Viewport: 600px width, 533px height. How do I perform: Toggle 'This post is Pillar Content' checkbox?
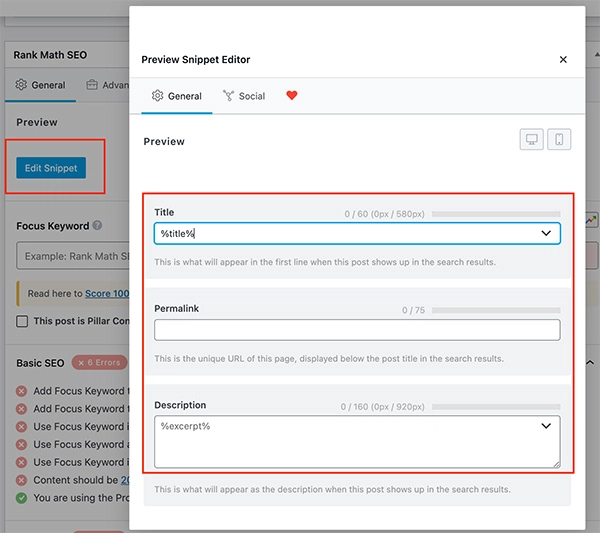pos(22,321)
